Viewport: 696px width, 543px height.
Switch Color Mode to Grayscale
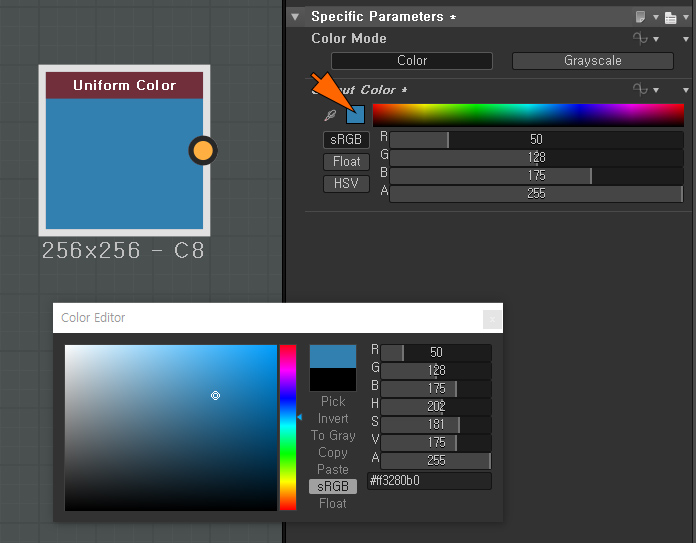[592, 61]
